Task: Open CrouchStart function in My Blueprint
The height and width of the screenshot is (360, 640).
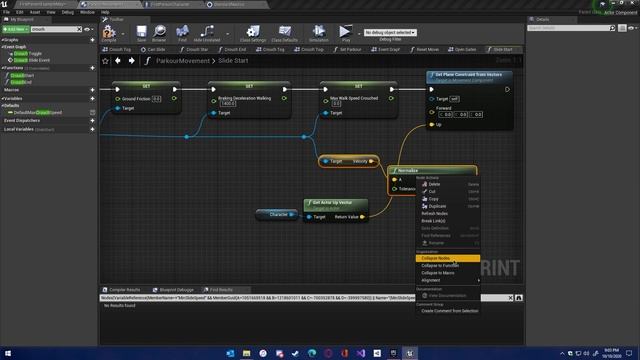Action: tap(22, 76)
